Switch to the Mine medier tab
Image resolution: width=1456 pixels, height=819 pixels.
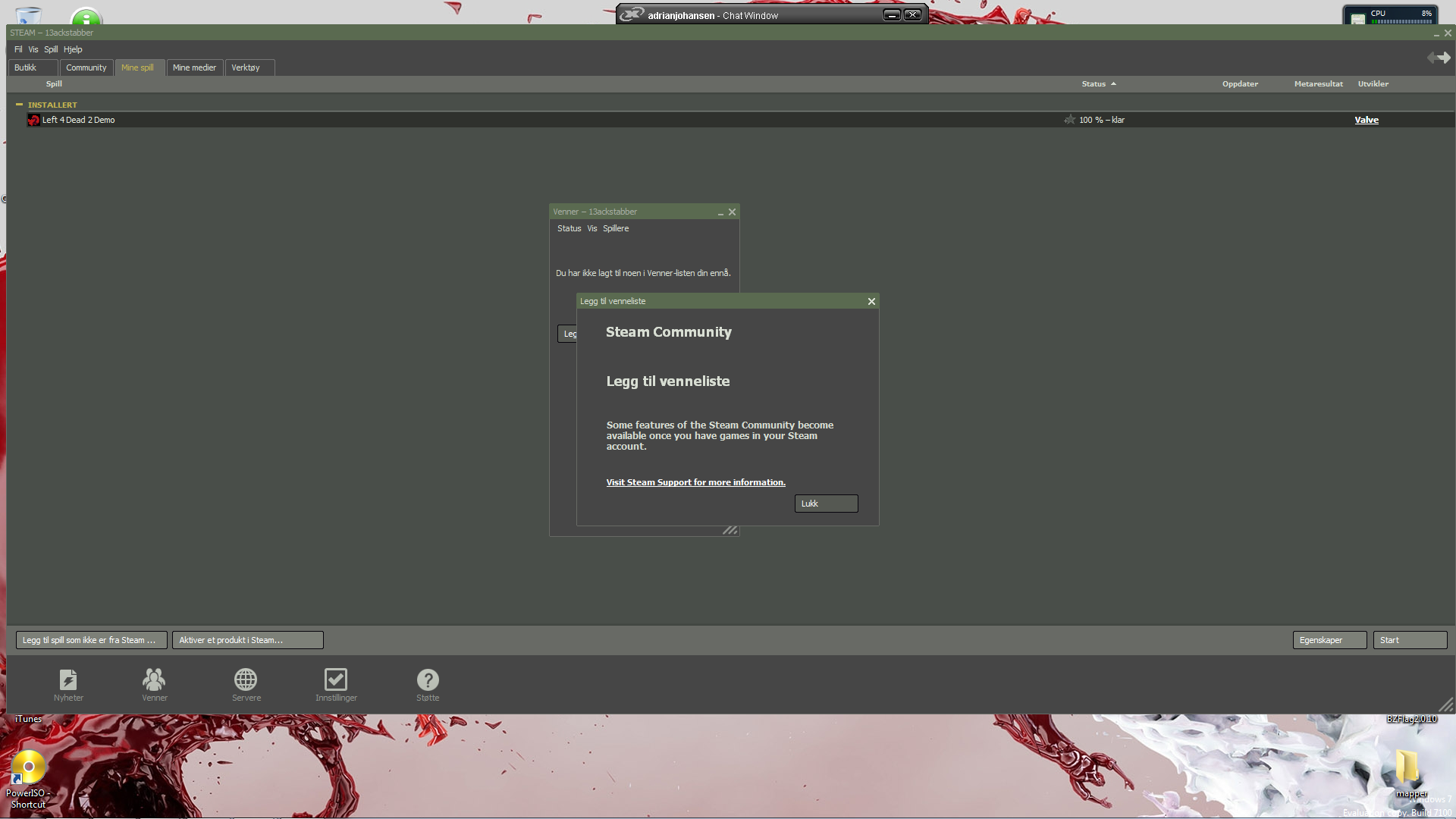(195, 67)
